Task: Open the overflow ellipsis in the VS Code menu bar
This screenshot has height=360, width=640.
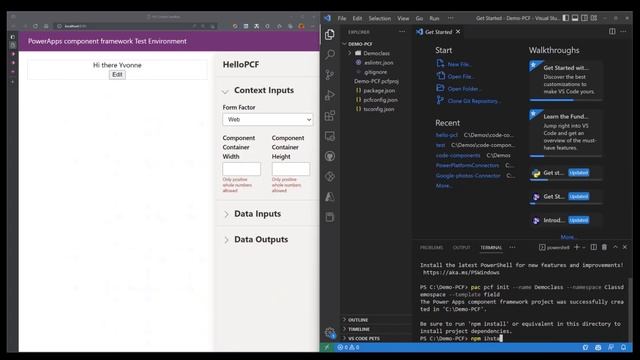Action: tap(451, 18)
